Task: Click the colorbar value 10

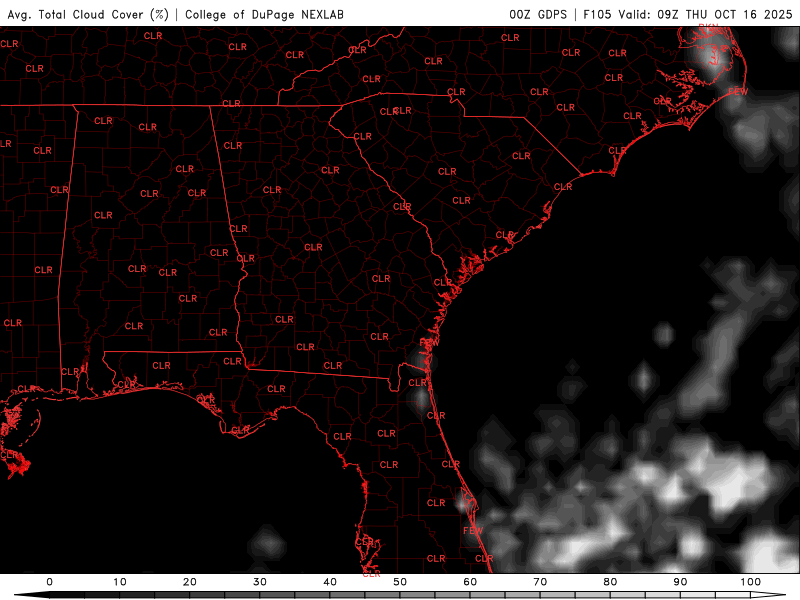Action: (119, 582)
